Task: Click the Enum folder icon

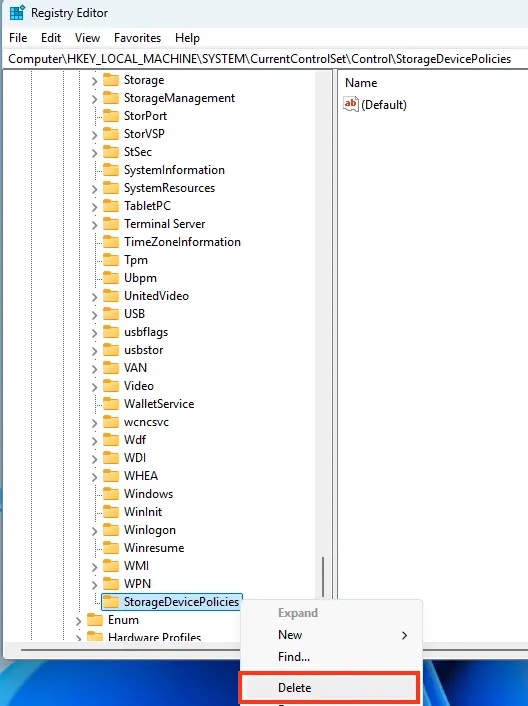Action: (x=95, y=620)
